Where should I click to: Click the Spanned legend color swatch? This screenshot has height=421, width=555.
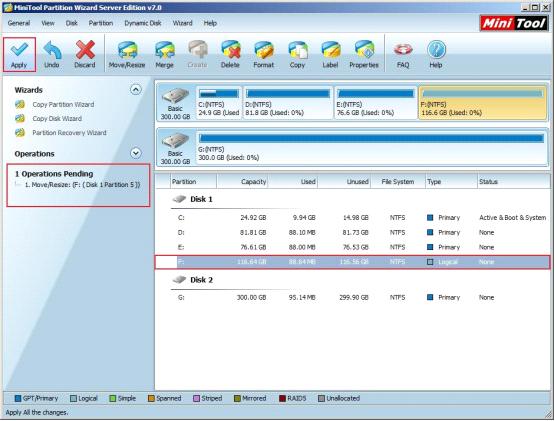(x=151, y=399)
